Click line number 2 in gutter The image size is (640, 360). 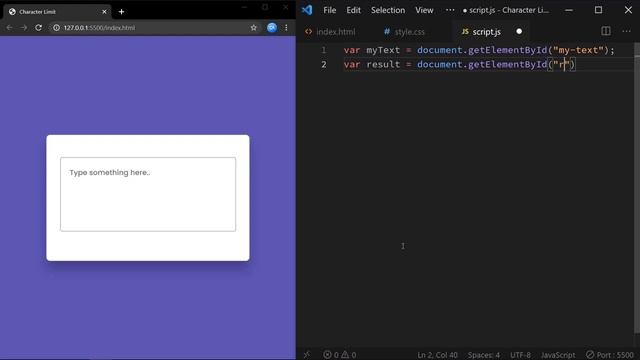(x=324, y=64)
